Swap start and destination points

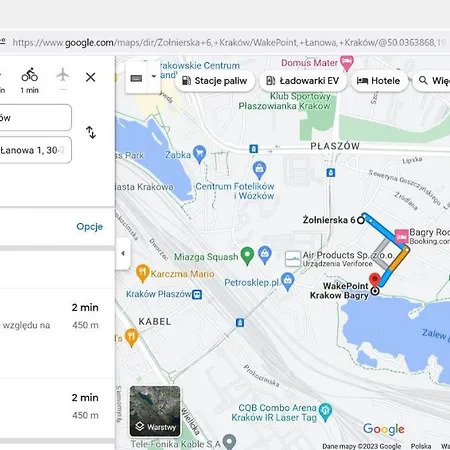click(x=91, y=132)
